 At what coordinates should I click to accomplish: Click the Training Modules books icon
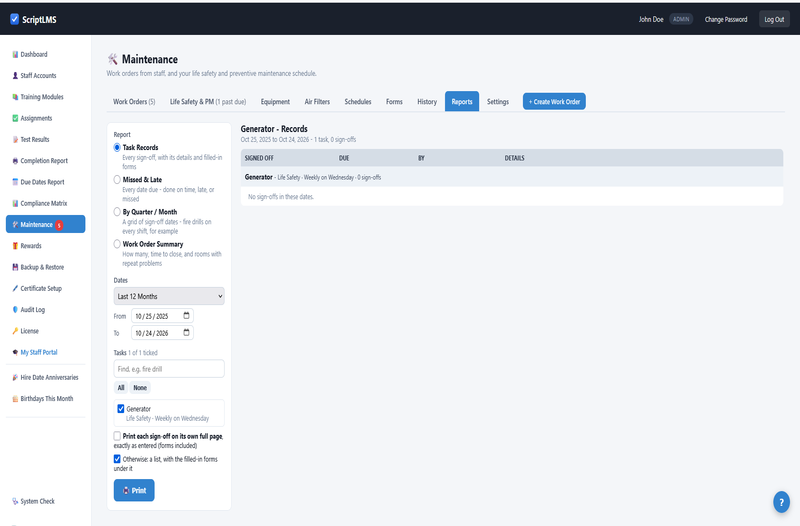(x=15, y=97)
